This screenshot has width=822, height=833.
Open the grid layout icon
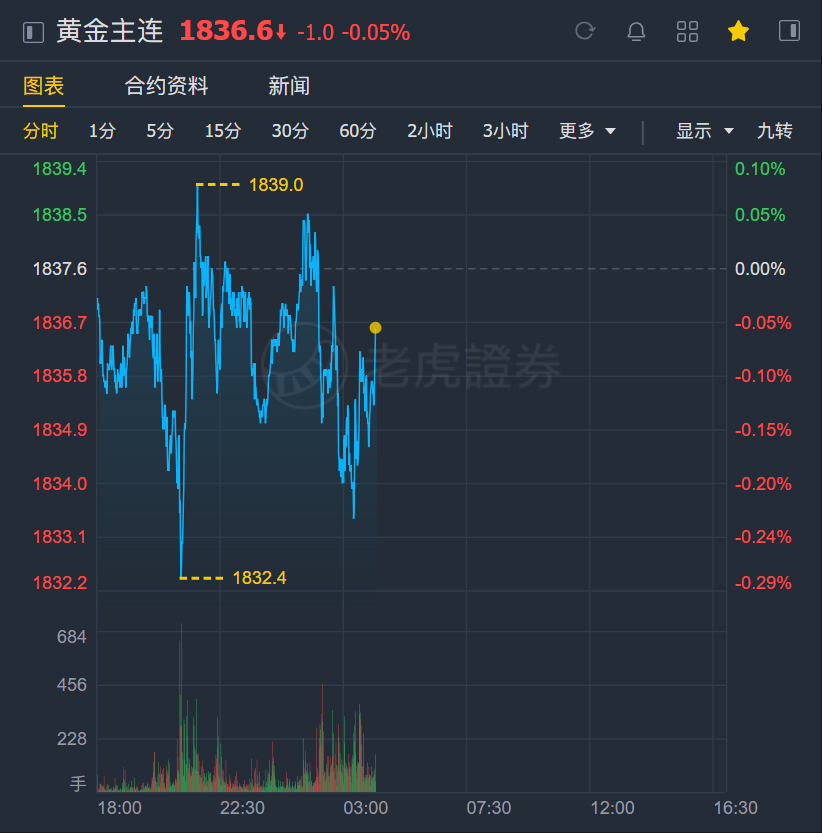687,32
